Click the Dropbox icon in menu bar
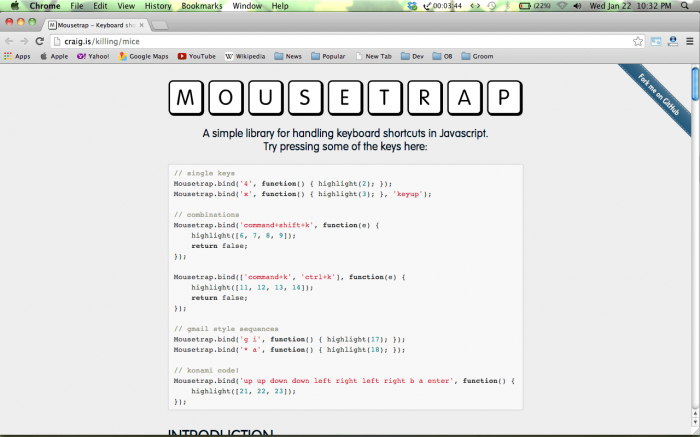Viewport: 700px width, 437px height. click(412, 6)
